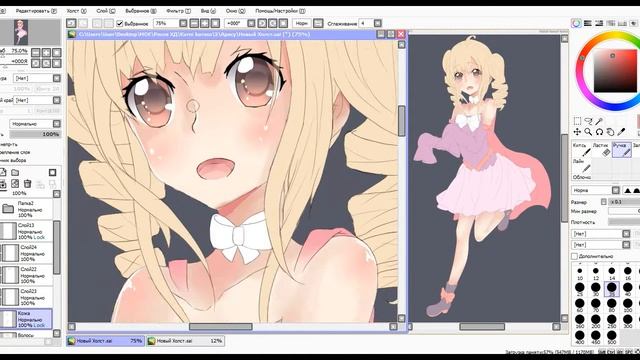Image resolution: width=640 pixels, height=360 pixels.
Task: Select the rectangular selection tool
Action: (x=577, y=121)
